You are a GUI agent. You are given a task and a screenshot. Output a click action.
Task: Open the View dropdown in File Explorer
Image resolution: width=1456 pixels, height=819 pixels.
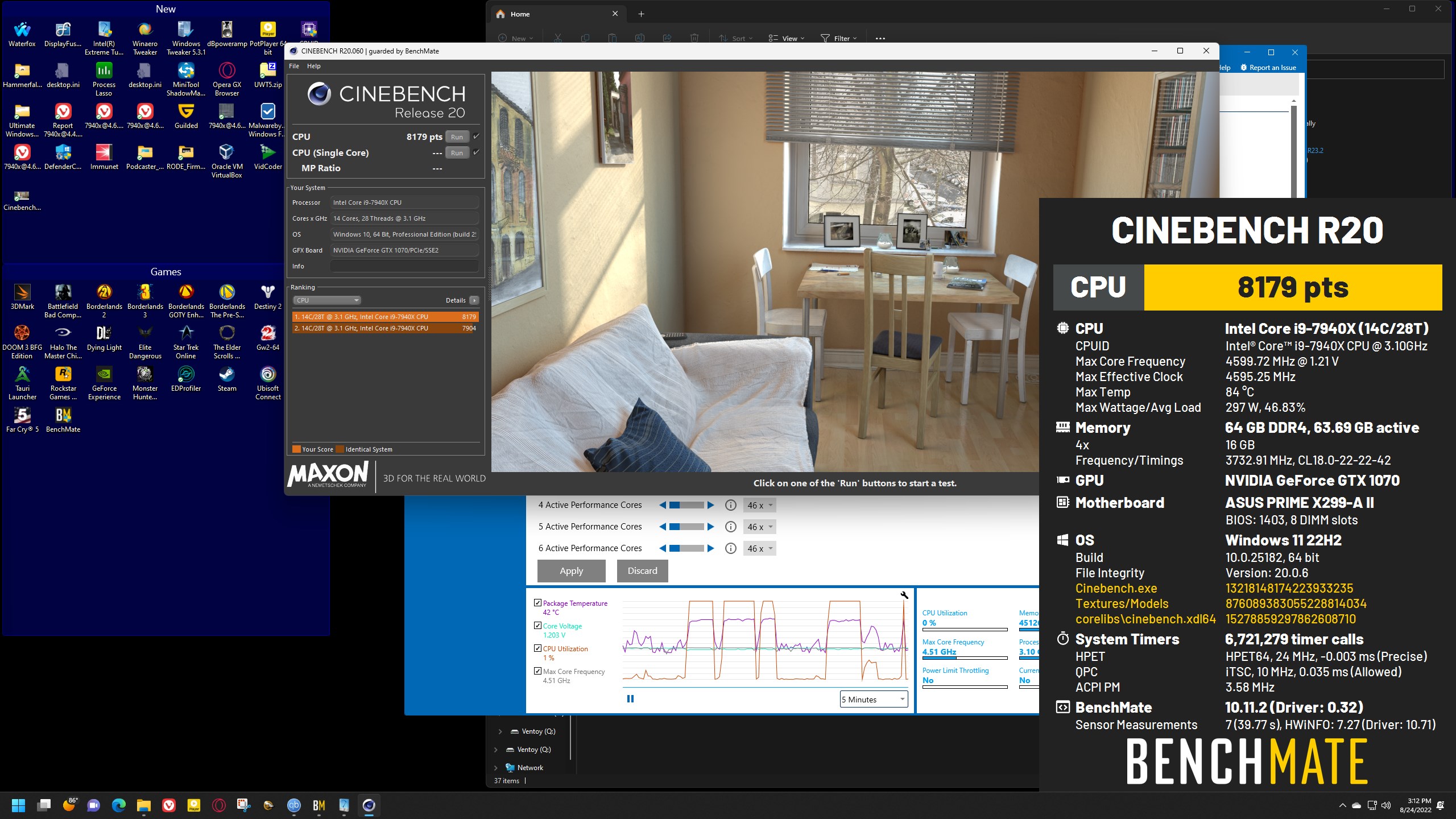787,39
